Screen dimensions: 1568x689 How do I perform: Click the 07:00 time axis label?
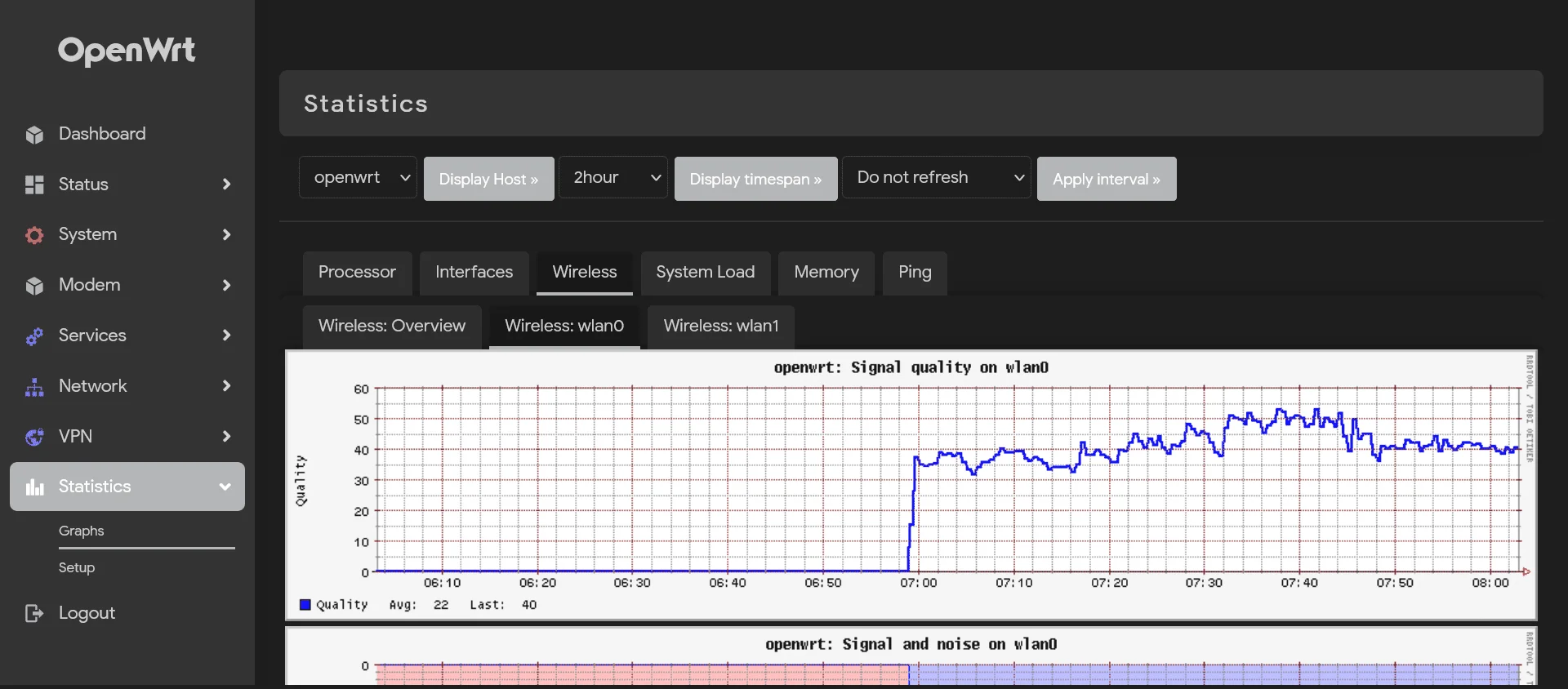click(919, 583)
